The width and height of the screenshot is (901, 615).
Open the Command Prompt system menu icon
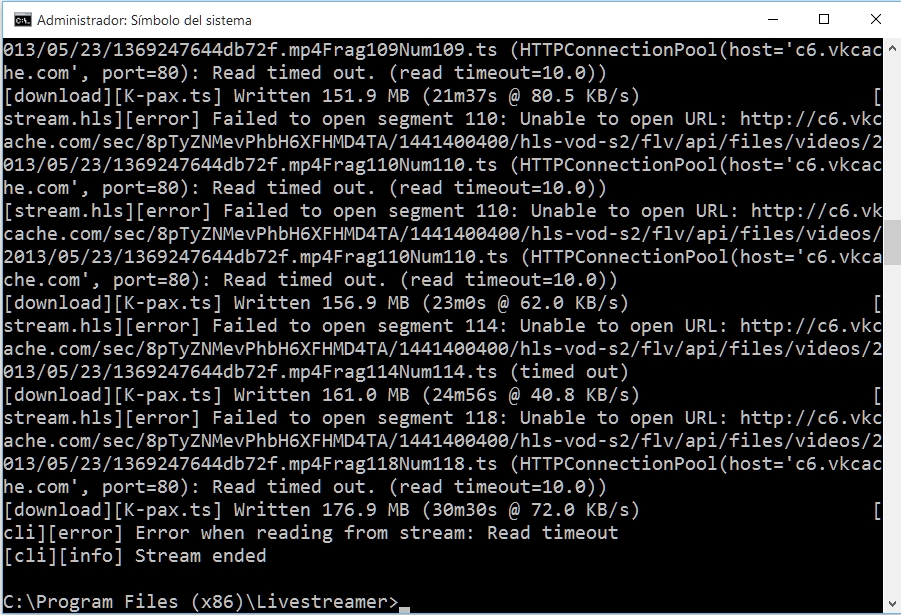coord(22,21)
